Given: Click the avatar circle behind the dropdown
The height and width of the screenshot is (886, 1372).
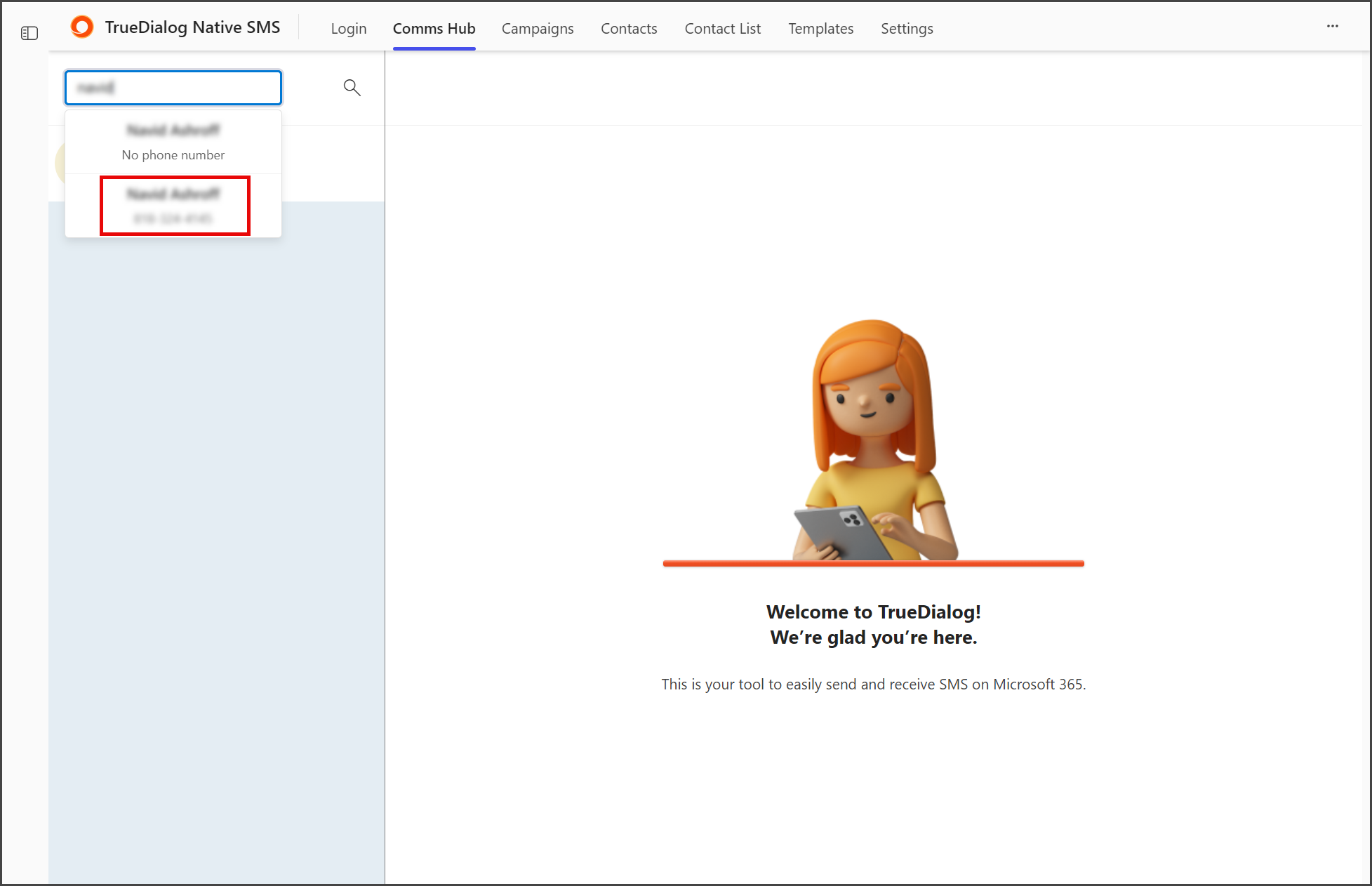Looking at the screenshot, I should coord(60,161).
